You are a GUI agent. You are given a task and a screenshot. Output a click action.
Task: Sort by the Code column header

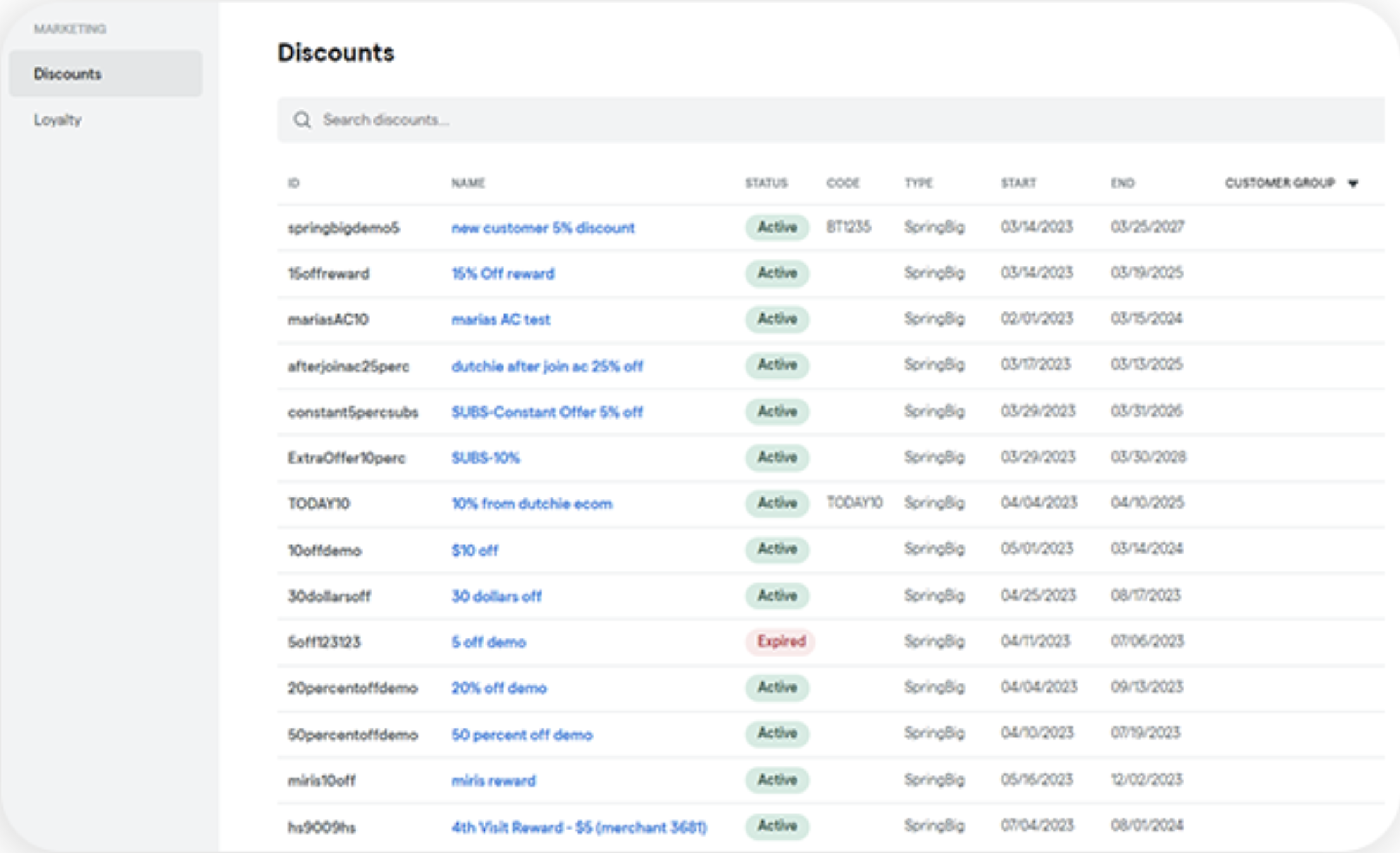(842, 183)
